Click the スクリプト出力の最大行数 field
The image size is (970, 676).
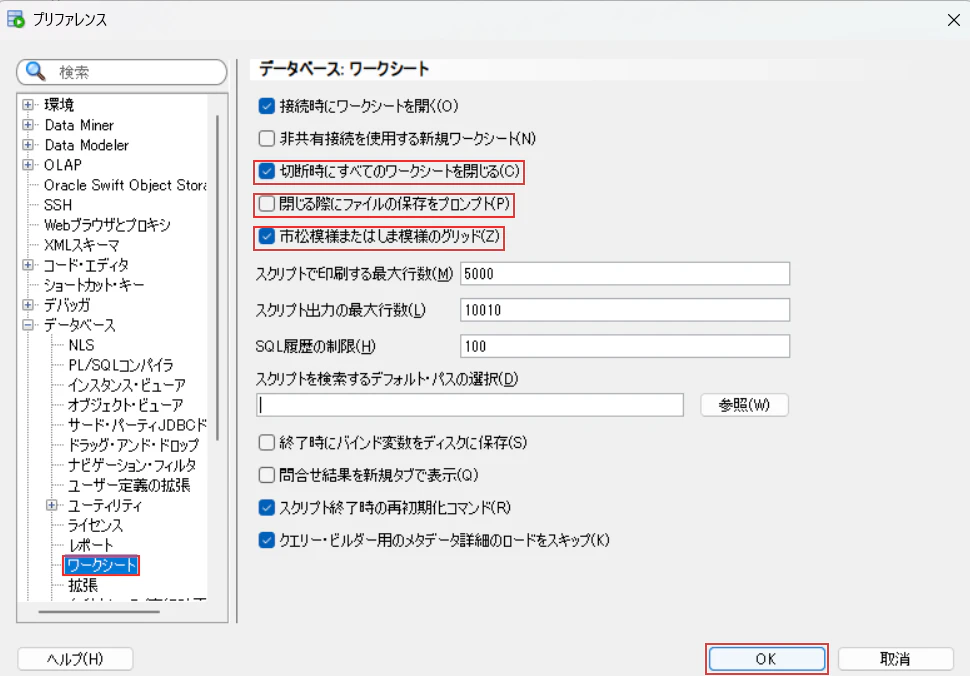[625, 310]
